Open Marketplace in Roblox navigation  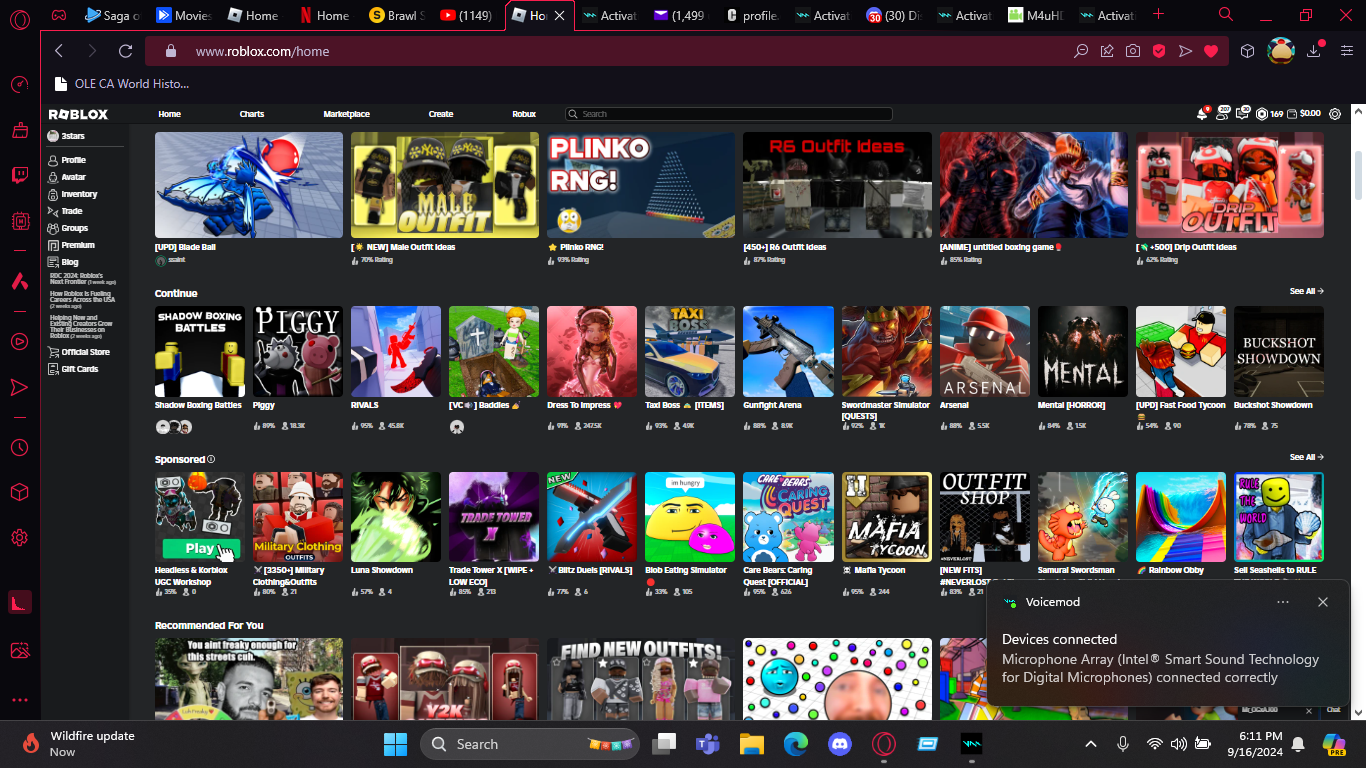[x=347, y=114]
